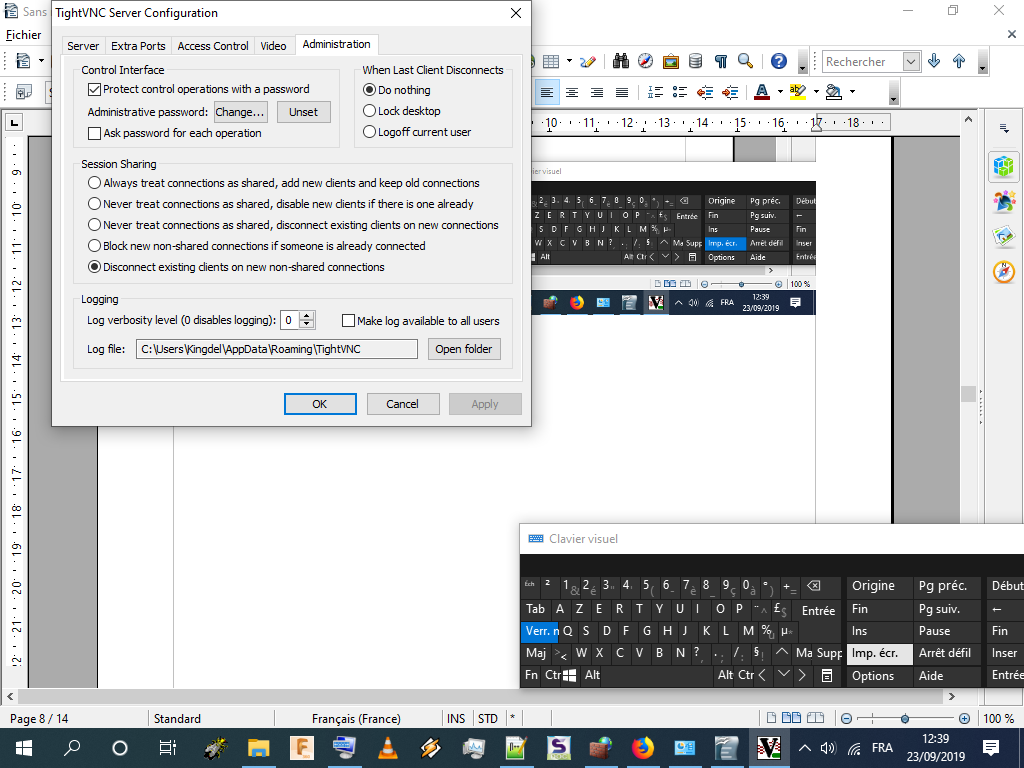Open LibreOffice Help question mark icon
Viewport: 1024px width, 768px height.
click(778, 61)
